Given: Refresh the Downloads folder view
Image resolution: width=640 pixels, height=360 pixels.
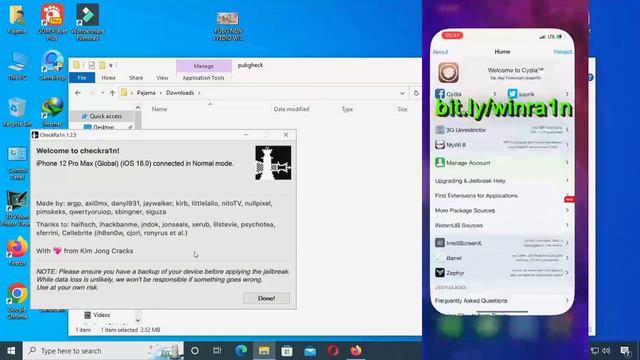Looking at the screenshot, I should tap(416, 93).
